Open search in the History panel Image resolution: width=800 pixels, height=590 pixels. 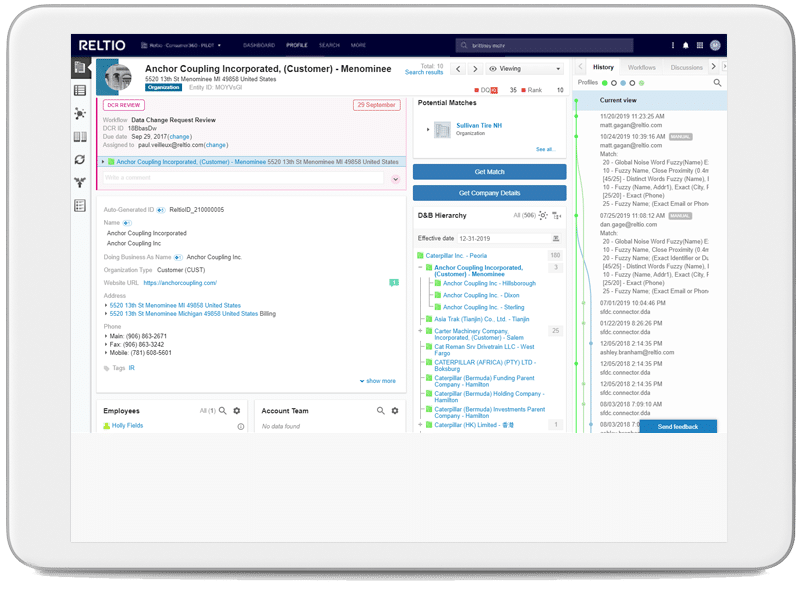(x=718, y=82)
